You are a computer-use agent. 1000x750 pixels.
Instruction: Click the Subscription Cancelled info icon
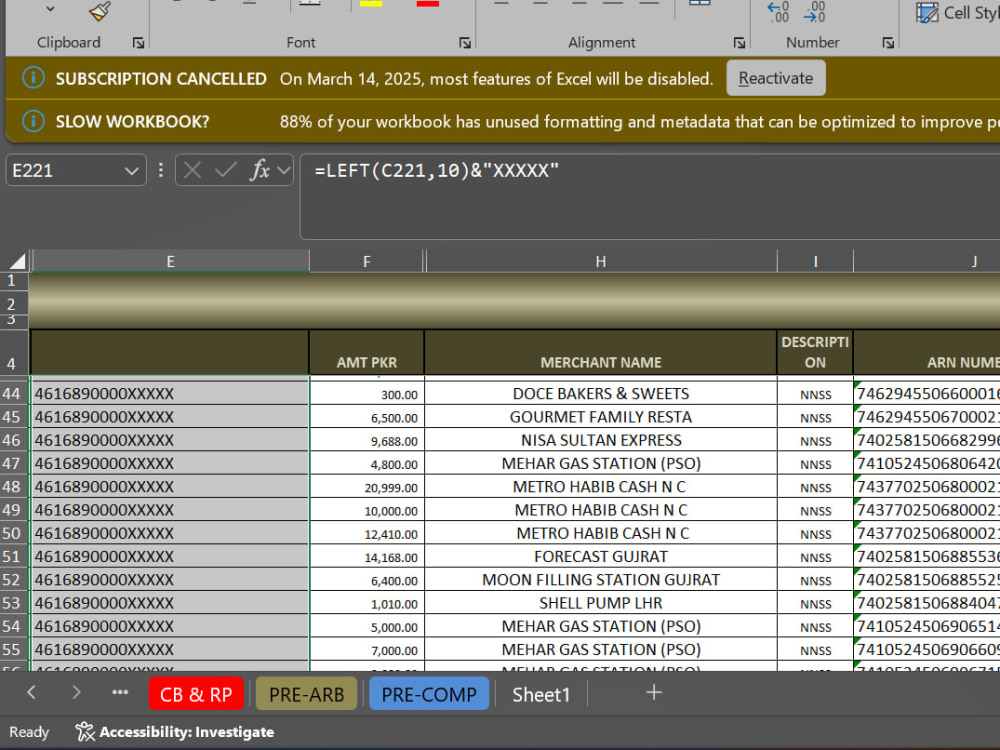(33, 78)
